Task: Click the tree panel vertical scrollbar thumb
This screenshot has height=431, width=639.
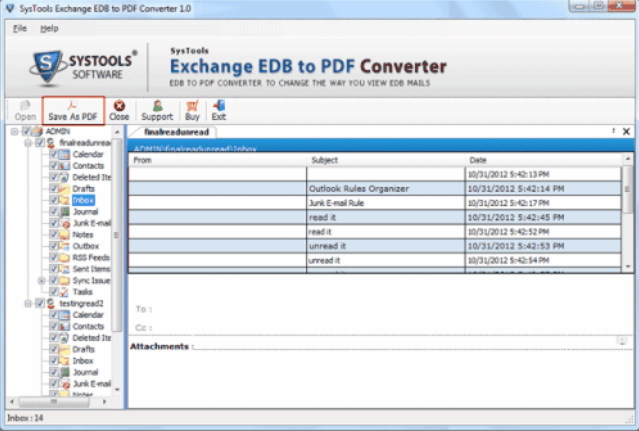Action: pos(117,235)
